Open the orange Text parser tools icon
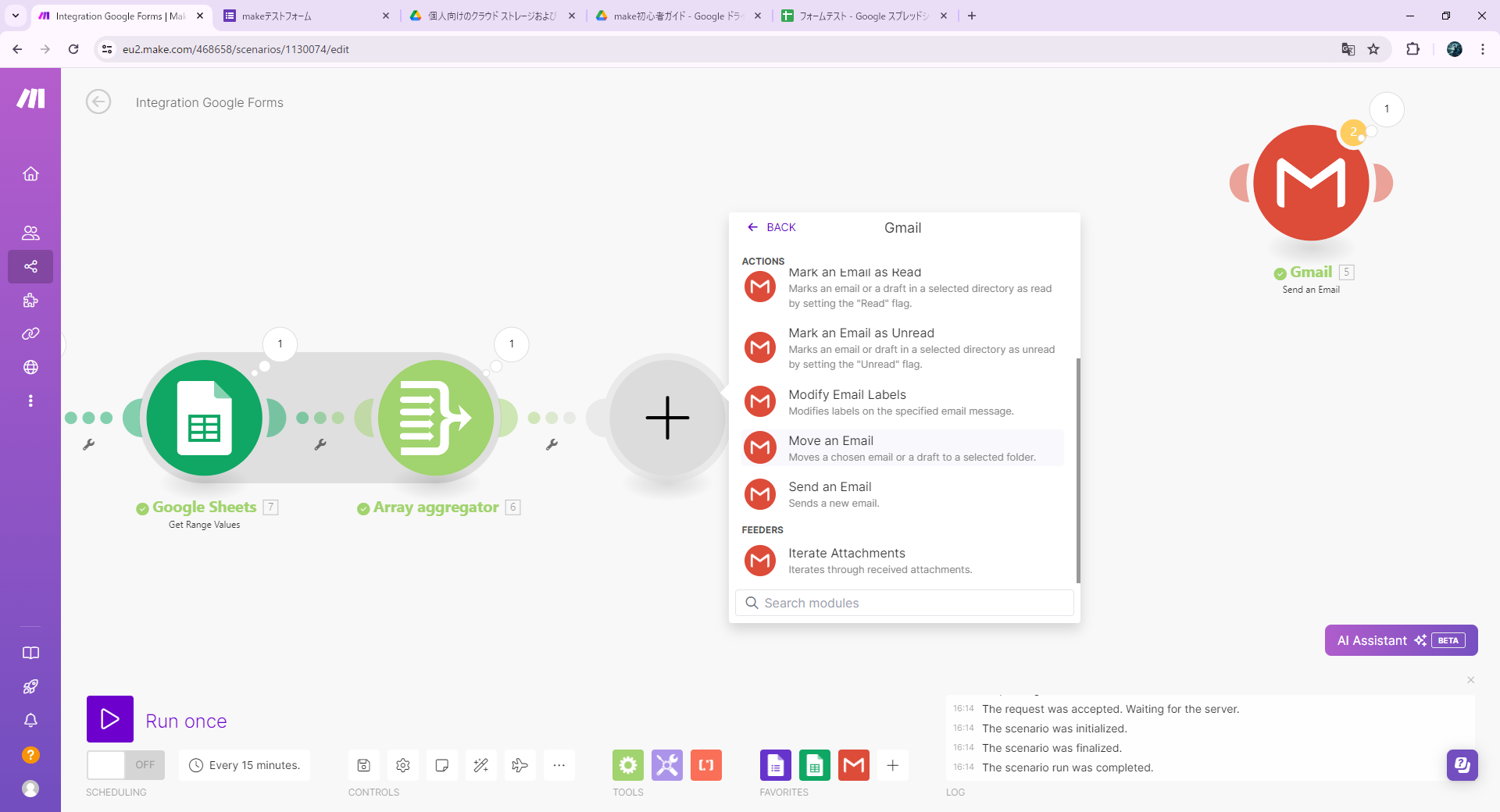This screenshot has height=812, width=1500. tap(706, 765)
